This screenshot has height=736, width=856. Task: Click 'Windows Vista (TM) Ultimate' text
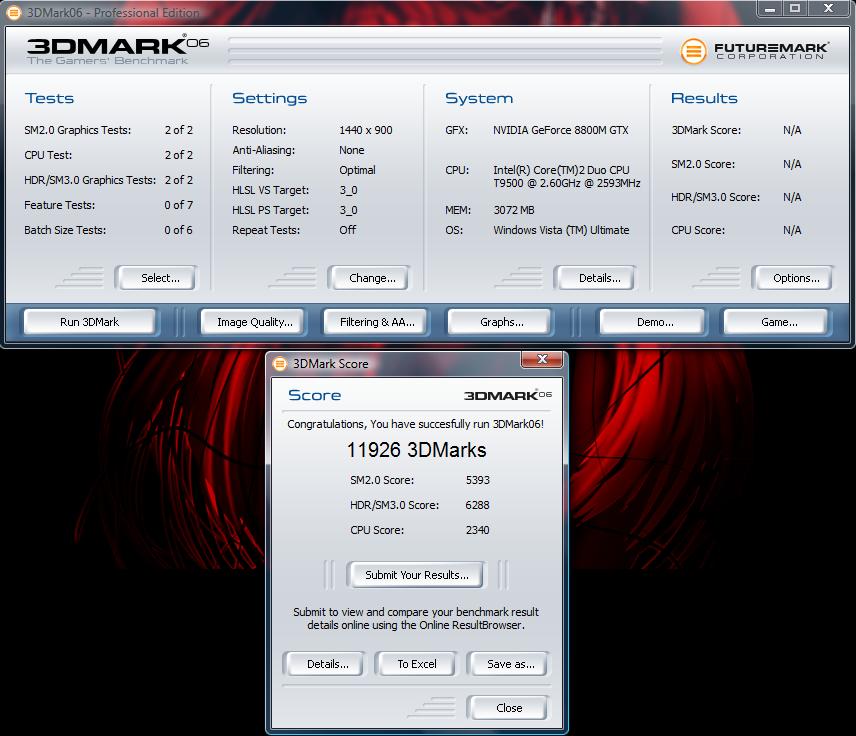pyautogui.click(x=561, y=230)
